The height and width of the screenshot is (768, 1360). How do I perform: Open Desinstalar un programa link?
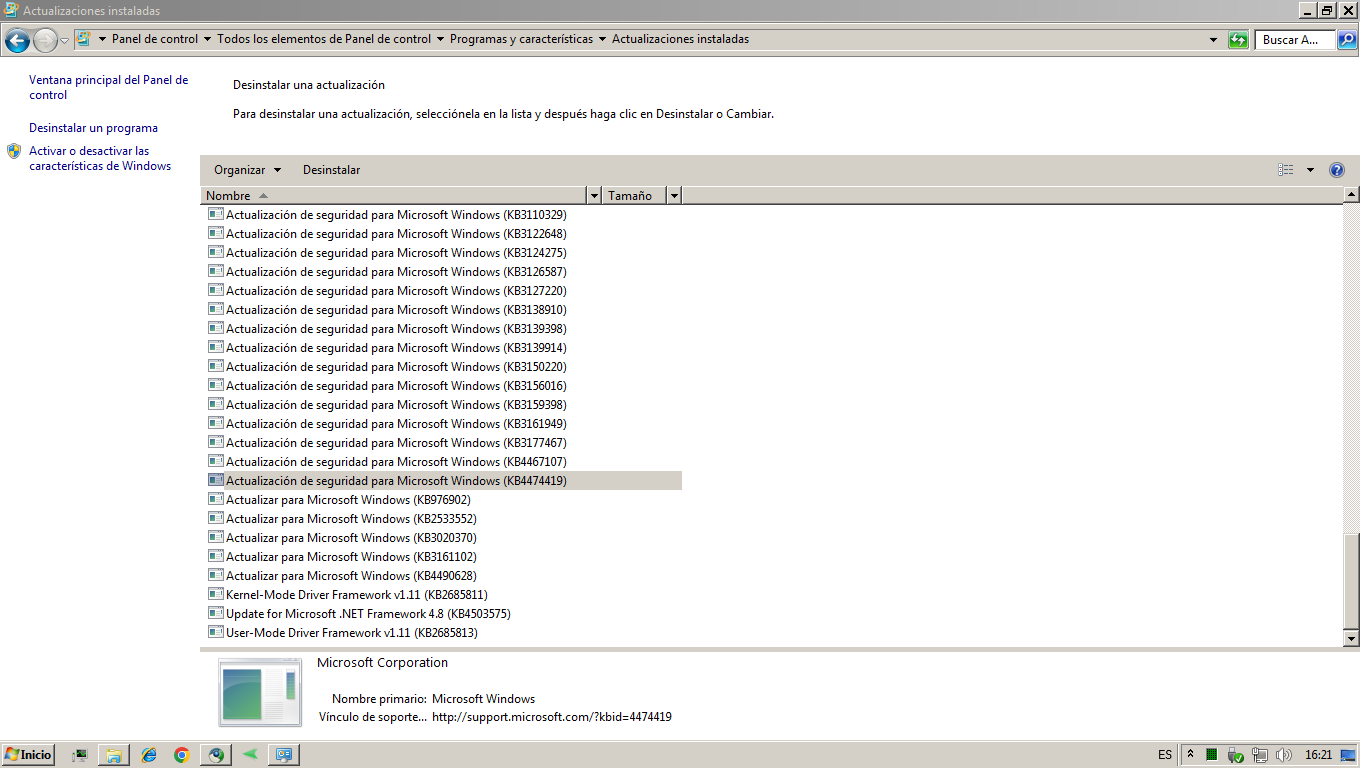pyautogui.click(x=93, y=128)
